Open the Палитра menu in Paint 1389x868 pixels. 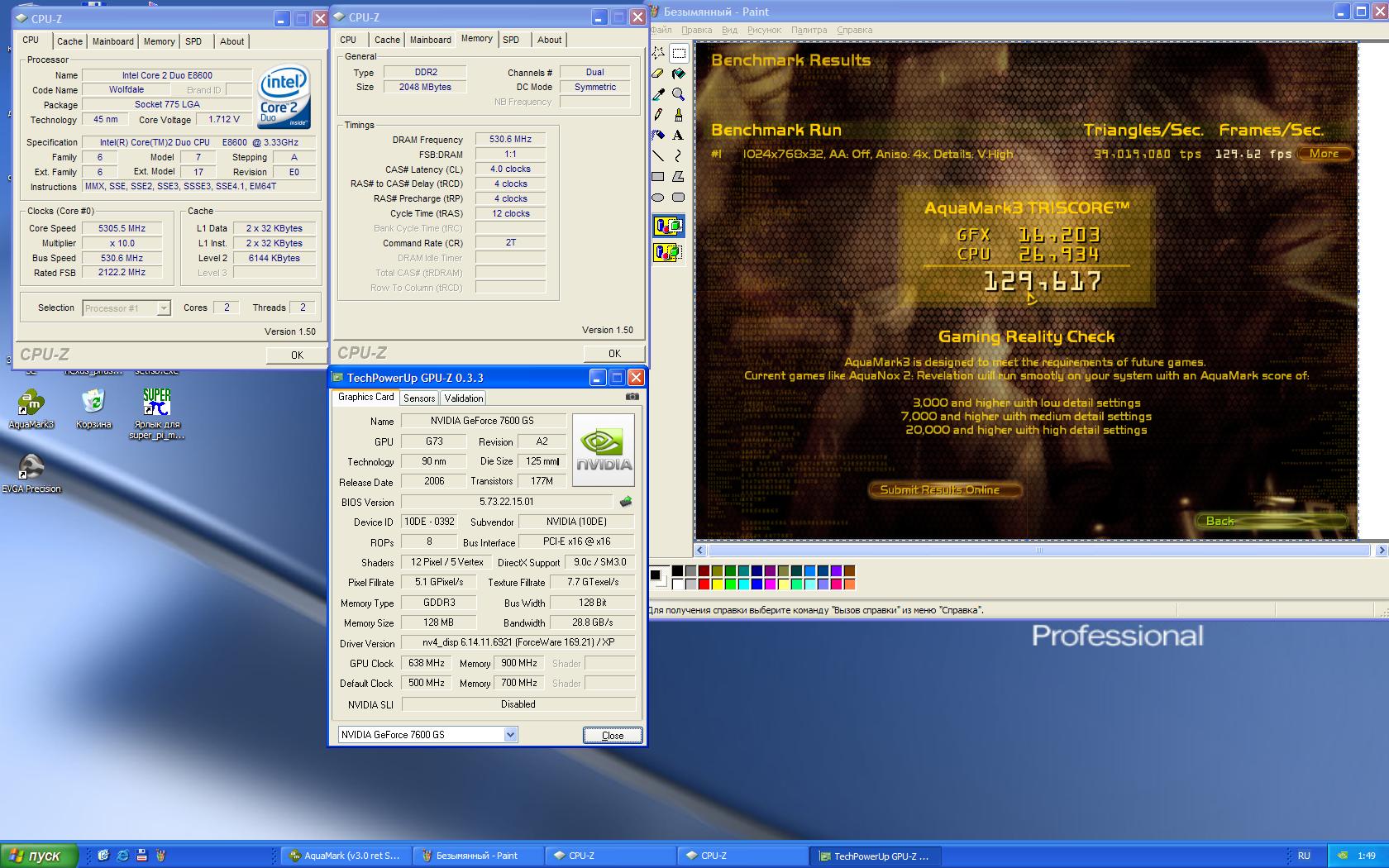click(x=809, y=30)
